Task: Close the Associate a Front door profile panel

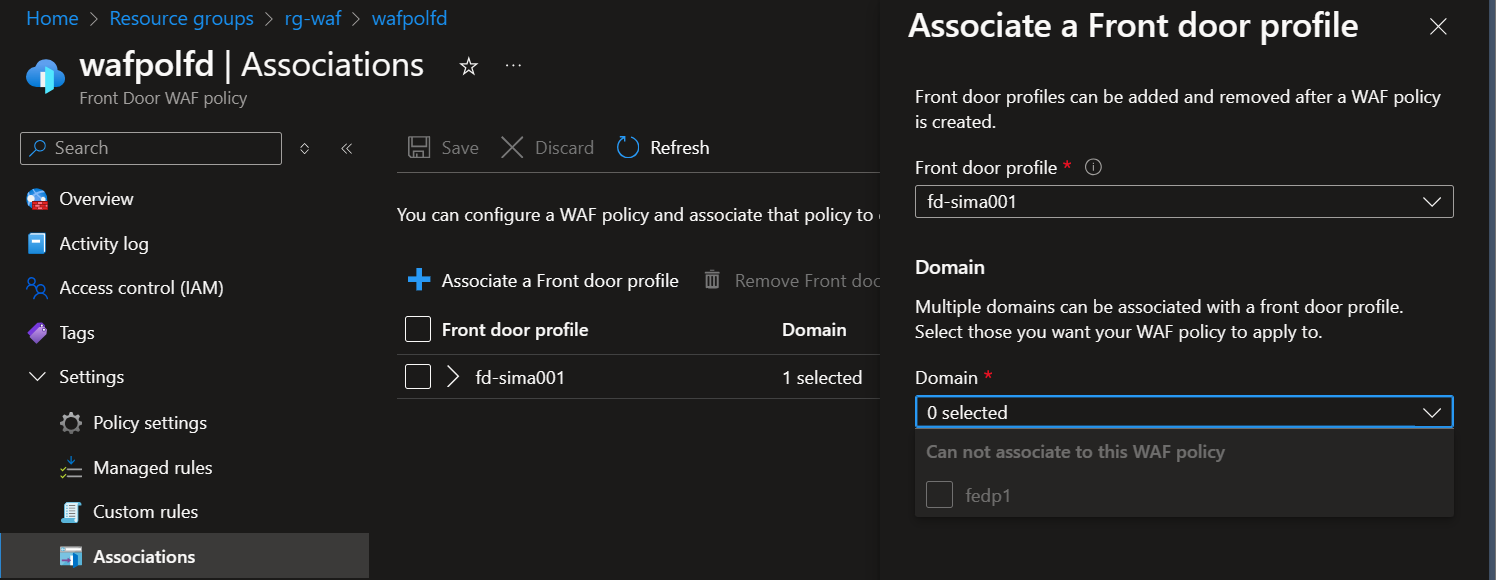Action: (1438, 27)
